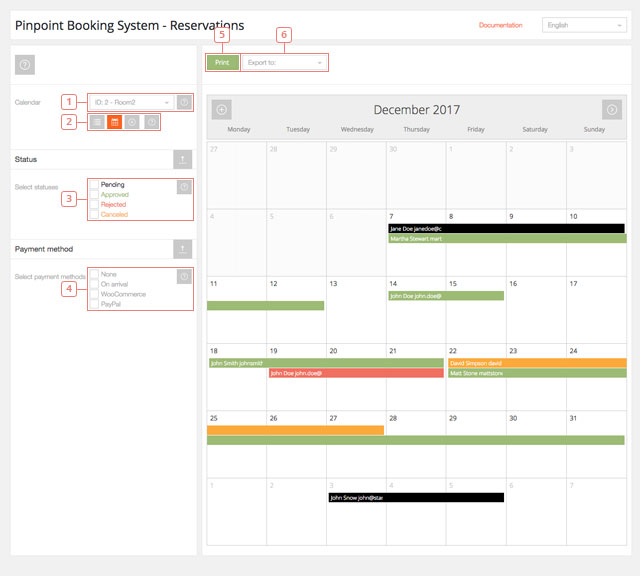The height and width of the screenshot is (576, 640).
Task: Collapse the Status section arrow button
Action: click(x=182, y=159)
